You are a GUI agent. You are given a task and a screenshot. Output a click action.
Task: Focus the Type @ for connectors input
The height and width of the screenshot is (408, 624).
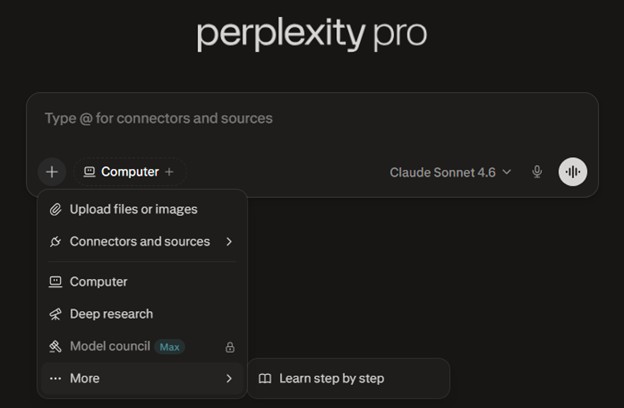point(300,118)
